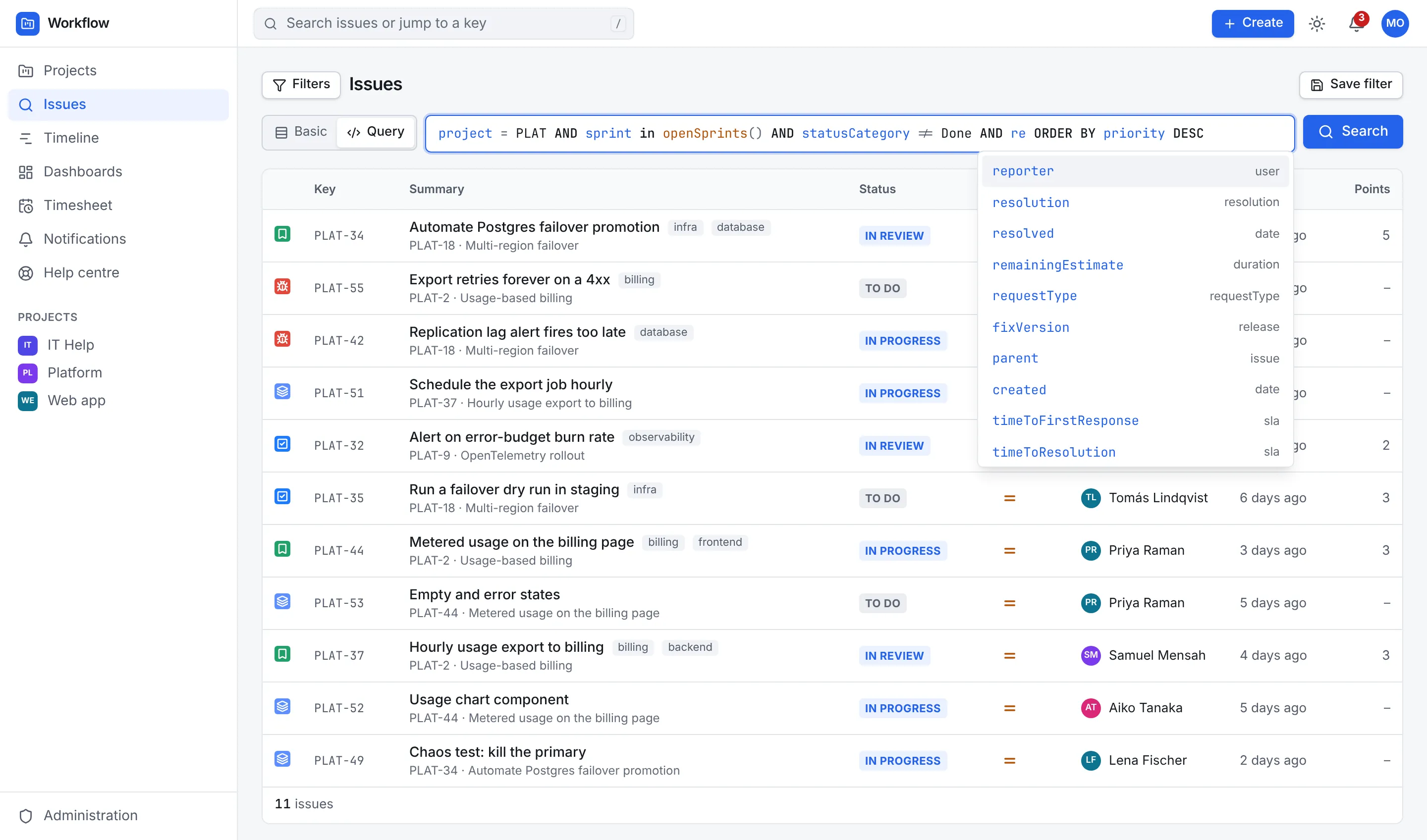Click the task icon for PLAT-35
1427x840 pixels.
[282, 496]
